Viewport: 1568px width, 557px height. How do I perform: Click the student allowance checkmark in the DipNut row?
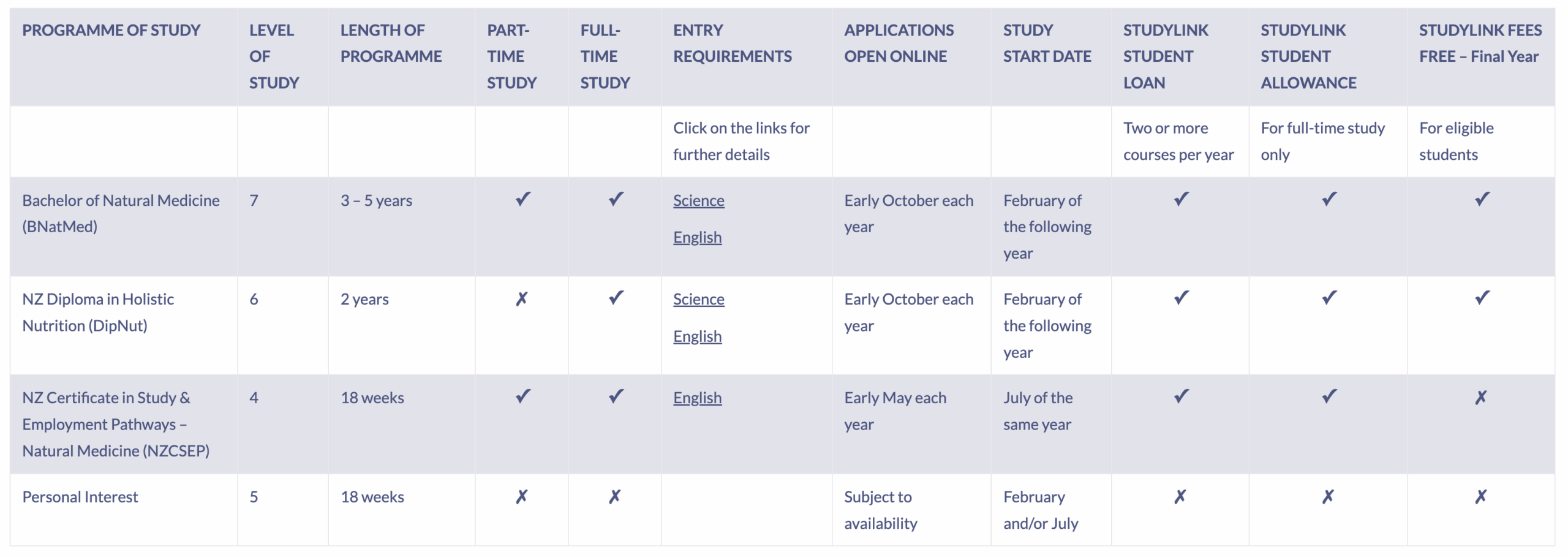[1329, 298]
